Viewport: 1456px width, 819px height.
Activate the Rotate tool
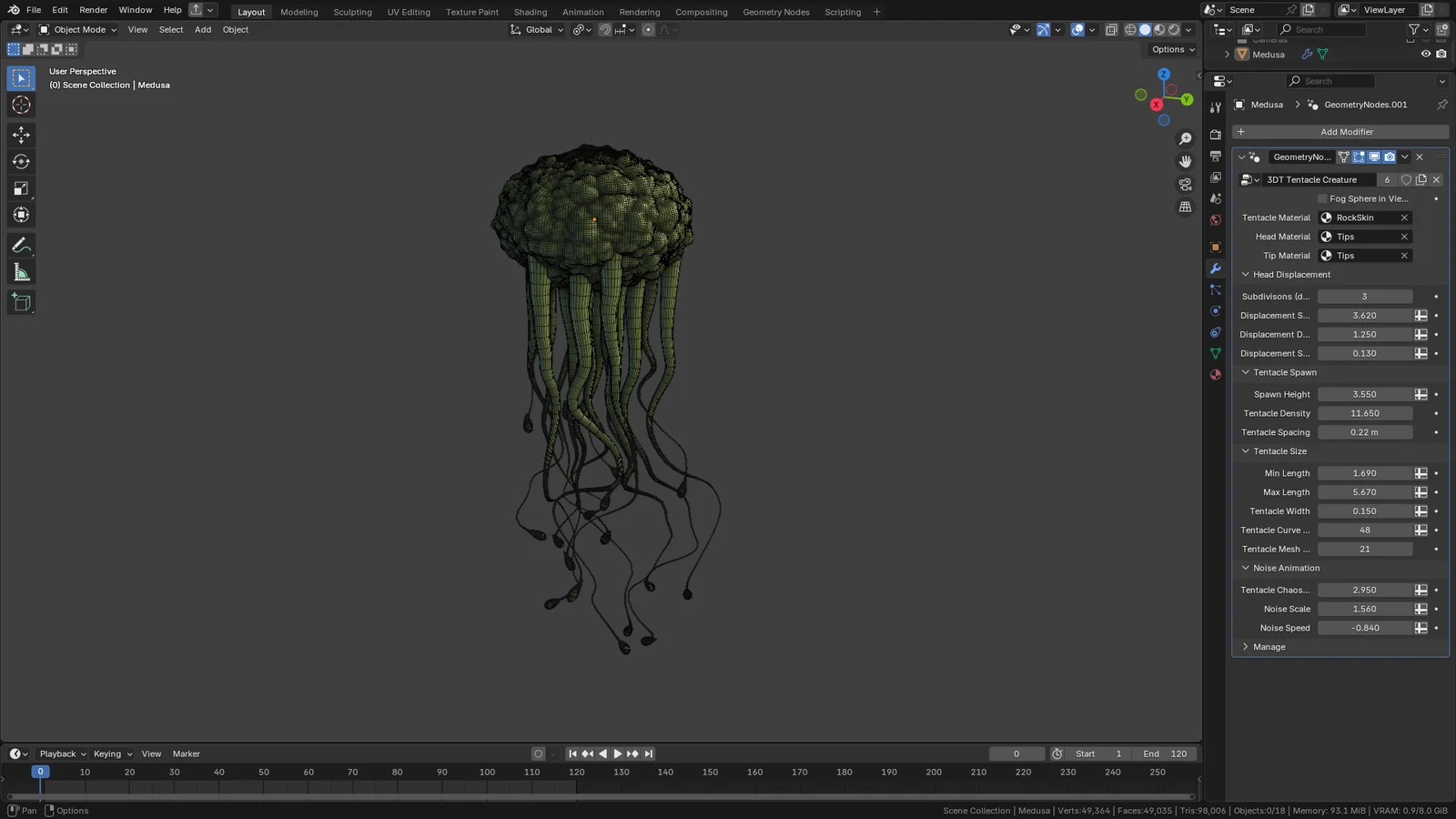(x=21, y=161)
